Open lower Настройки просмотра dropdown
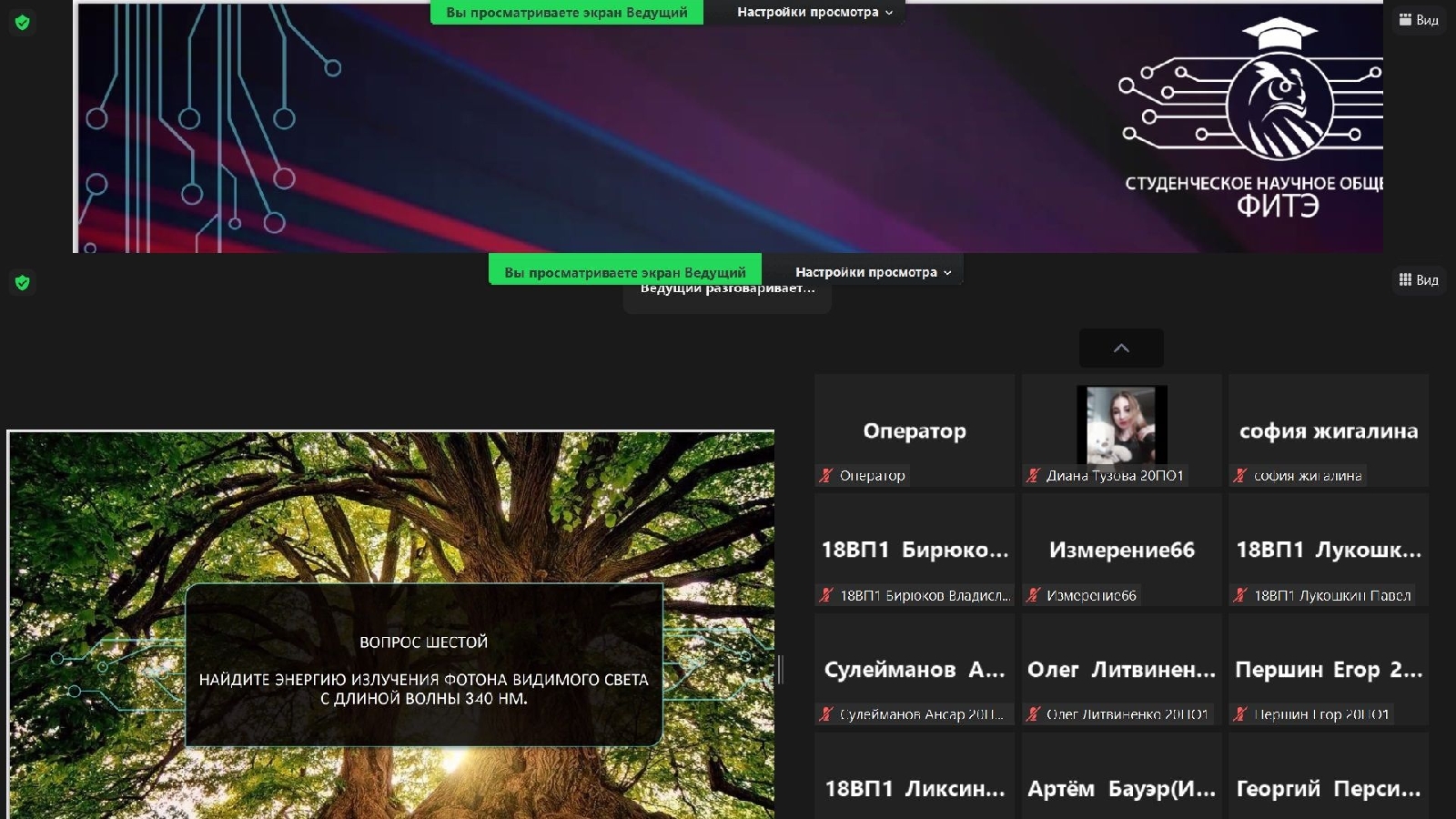Image resolution: width=1456 pixels, height=819 pixels. coord(872,272)
